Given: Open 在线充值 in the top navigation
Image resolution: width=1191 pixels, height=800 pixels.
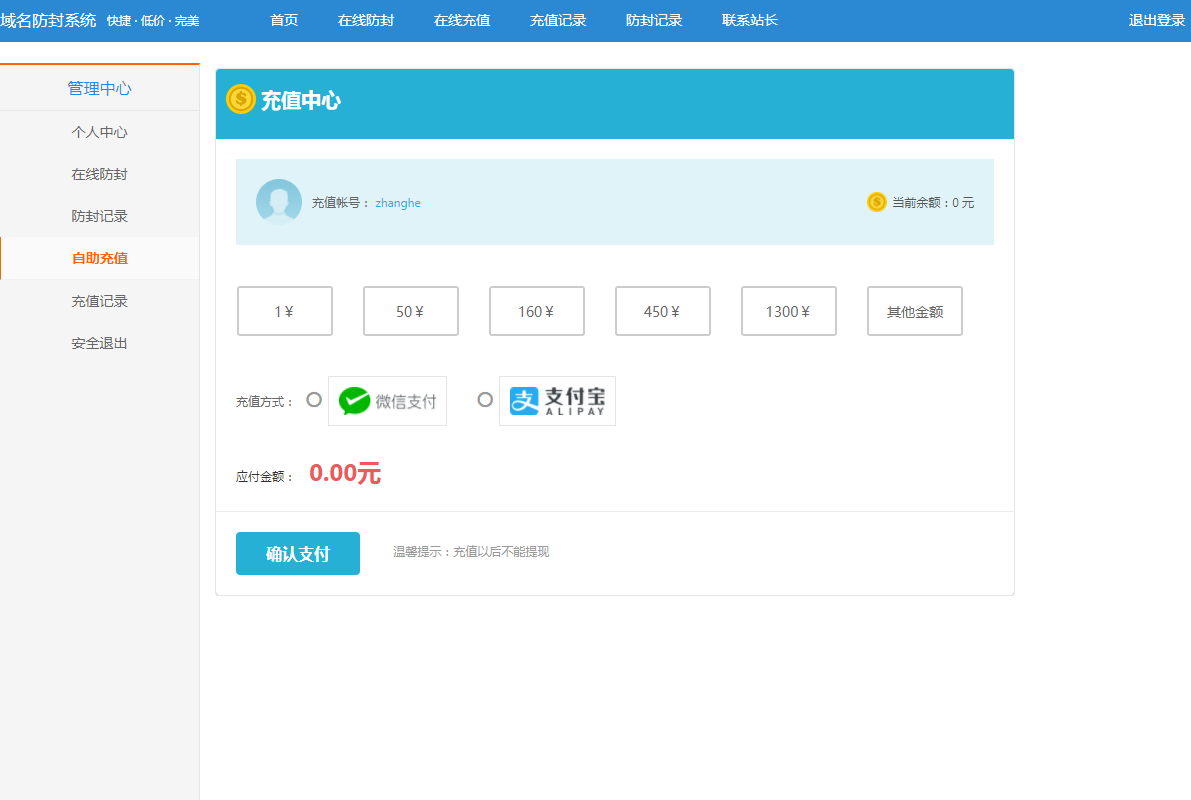Looking at the screenshot, I should [462, 21].
